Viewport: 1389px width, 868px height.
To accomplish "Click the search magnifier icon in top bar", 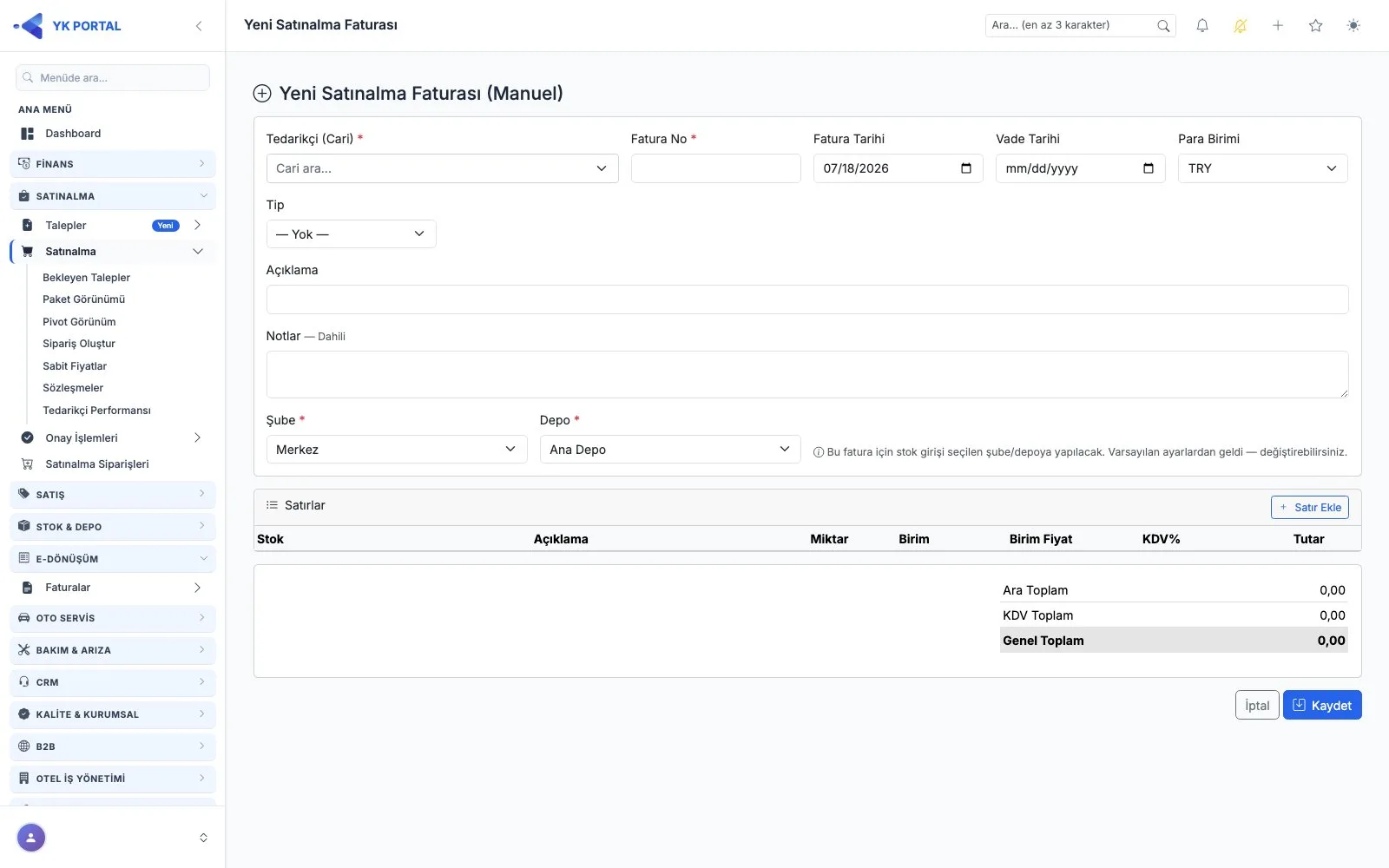I will click(x=1163, y=26).
